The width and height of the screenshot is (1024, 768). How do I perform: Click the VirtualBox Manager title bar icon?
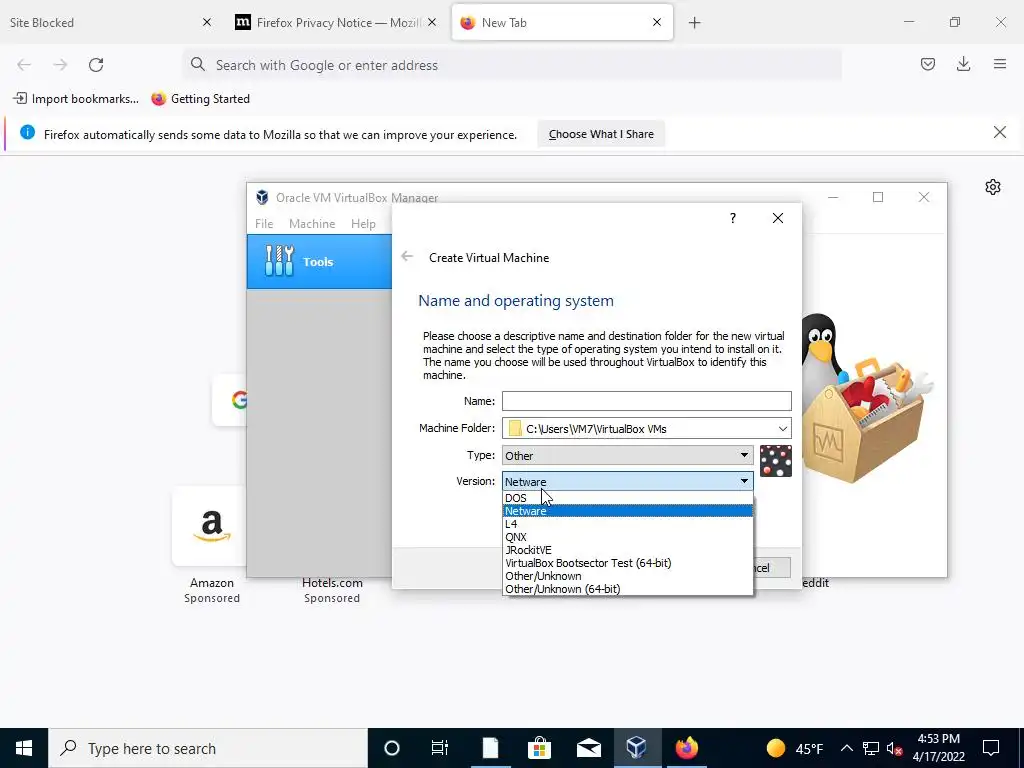(262, 197)
